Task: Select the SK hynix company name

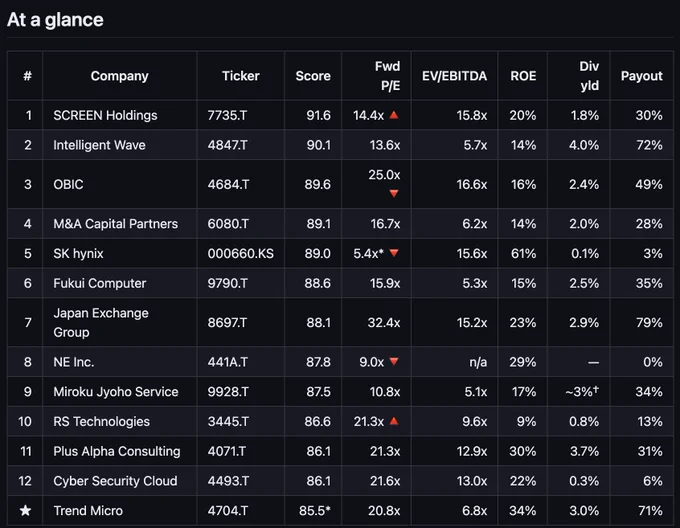Action: coord(78,254)
